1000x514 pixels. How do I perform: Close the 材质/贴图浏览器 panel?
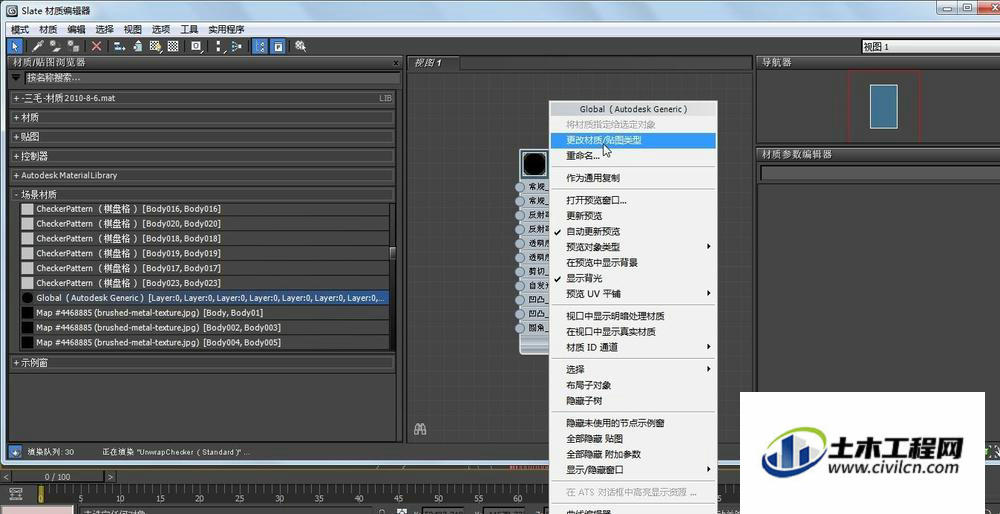(x=396, y=62)
